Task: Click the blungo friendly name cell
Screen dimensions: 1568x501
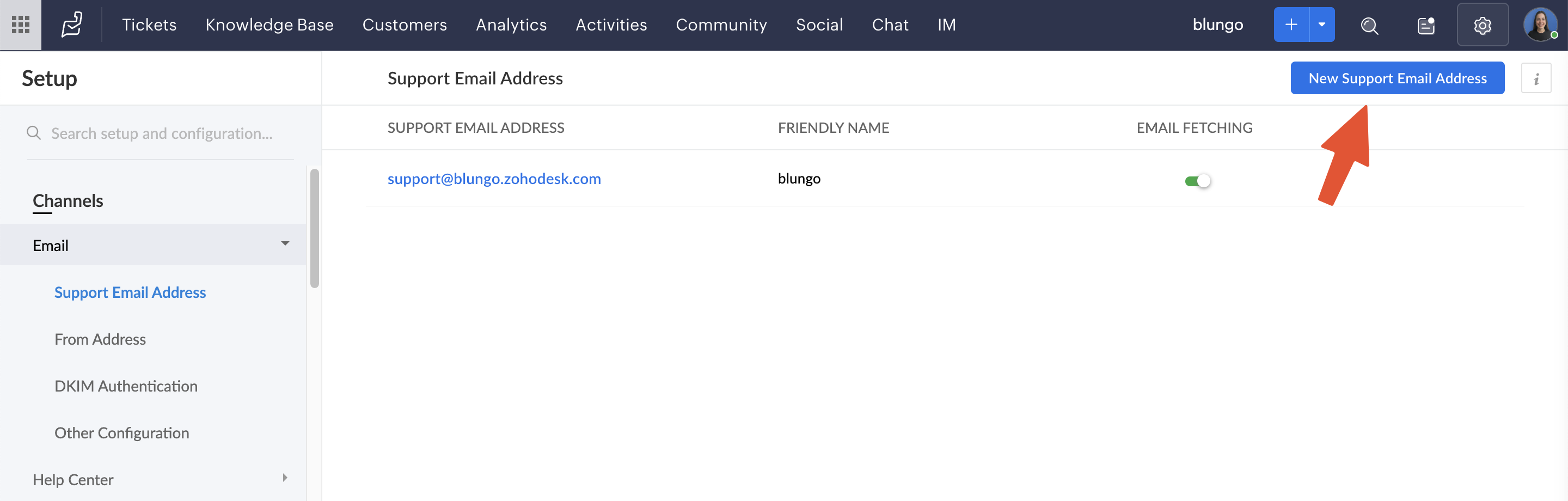Action: [799, 179]
